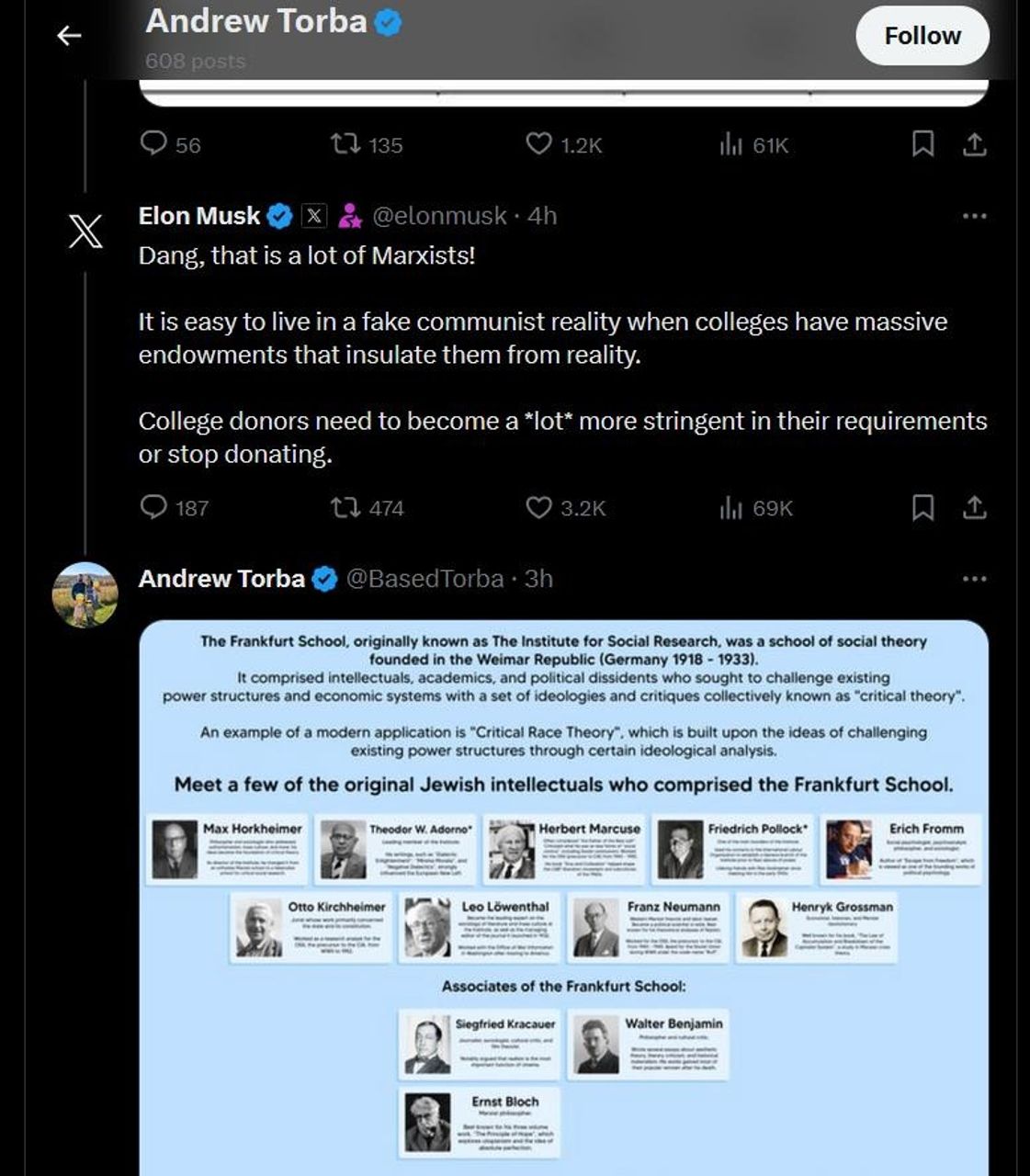Open more options on Andrew Torba's reply

point(974,579)
